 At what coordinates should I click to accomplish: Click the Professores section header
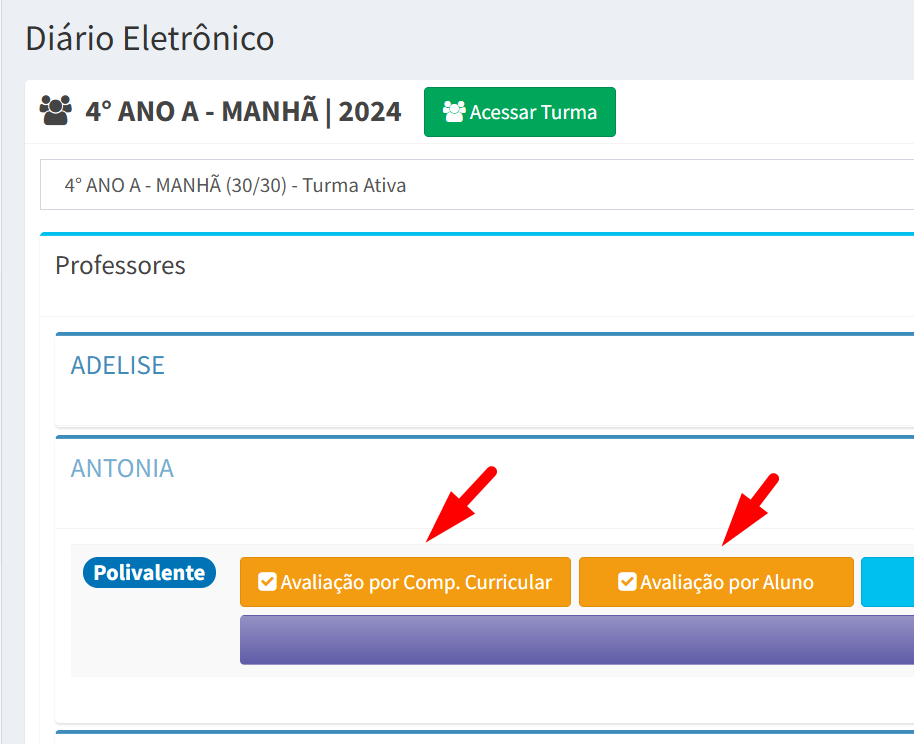[x=120, y=265]
